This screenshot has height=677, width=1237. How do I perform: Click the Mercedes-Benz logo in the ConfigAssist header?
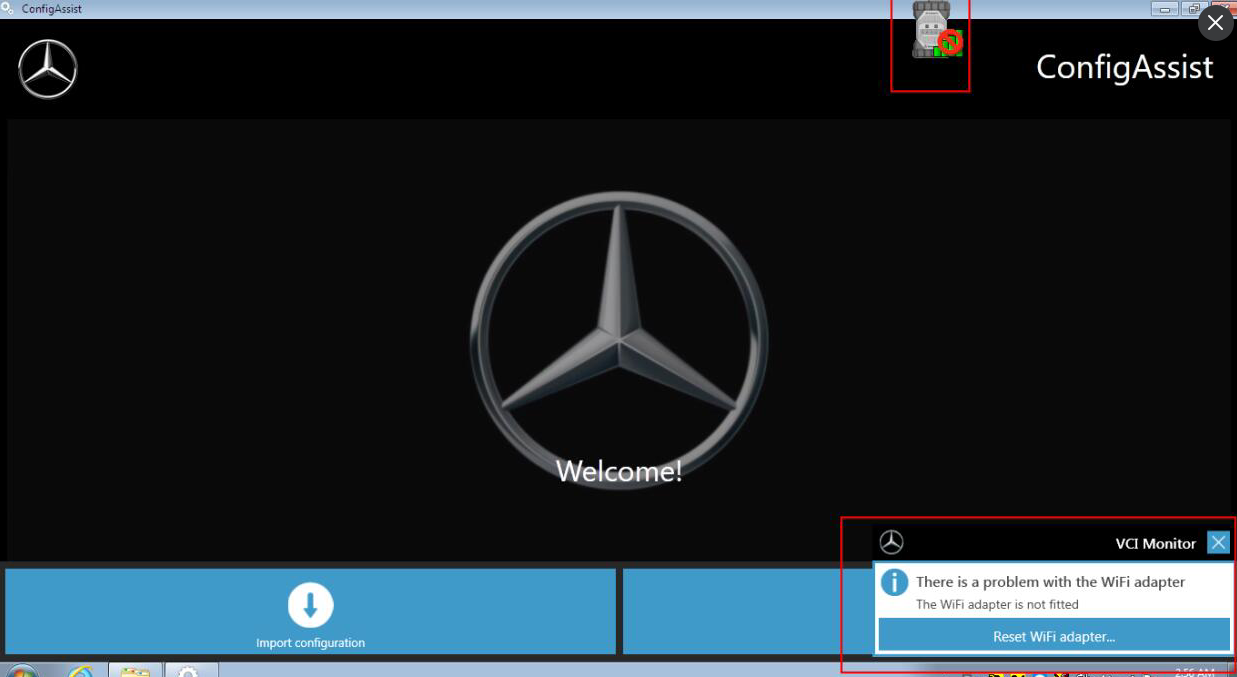point(47,69)
